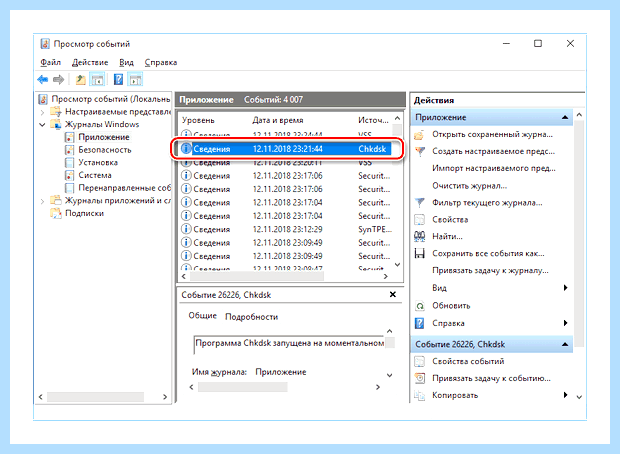Open the Файл menu
Image resolution: width=620 pixels, height=454 pixels.
click(x=51, y=62)
